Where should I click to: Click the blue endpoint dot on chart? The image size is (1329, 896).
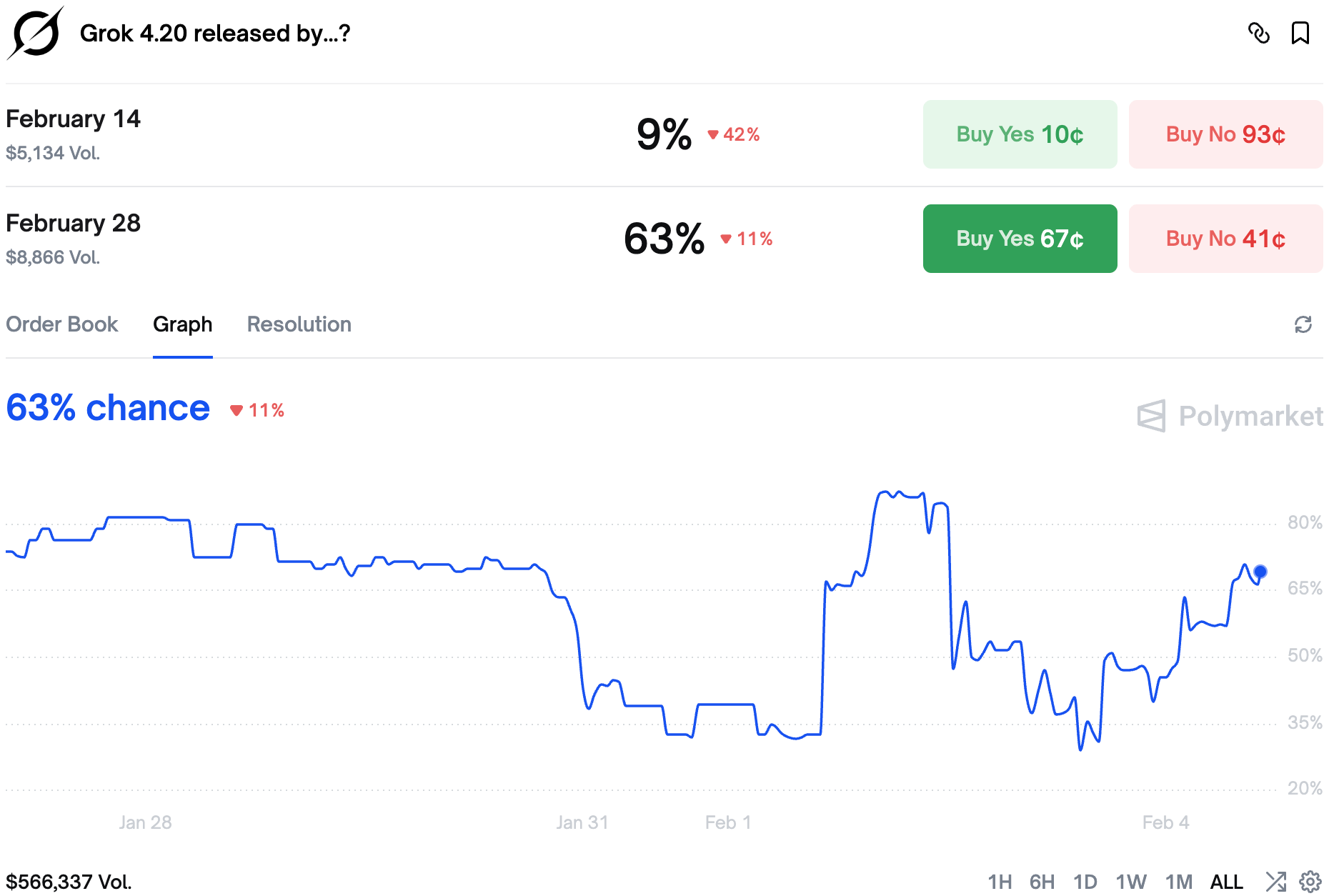(1260, 572)
